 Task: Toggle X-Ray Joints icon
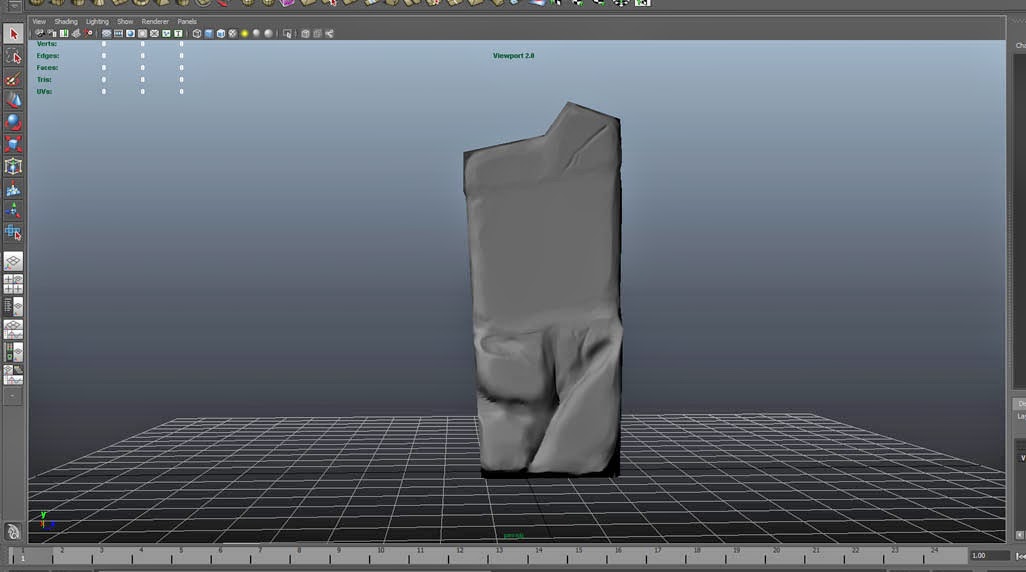click(329, 33)
